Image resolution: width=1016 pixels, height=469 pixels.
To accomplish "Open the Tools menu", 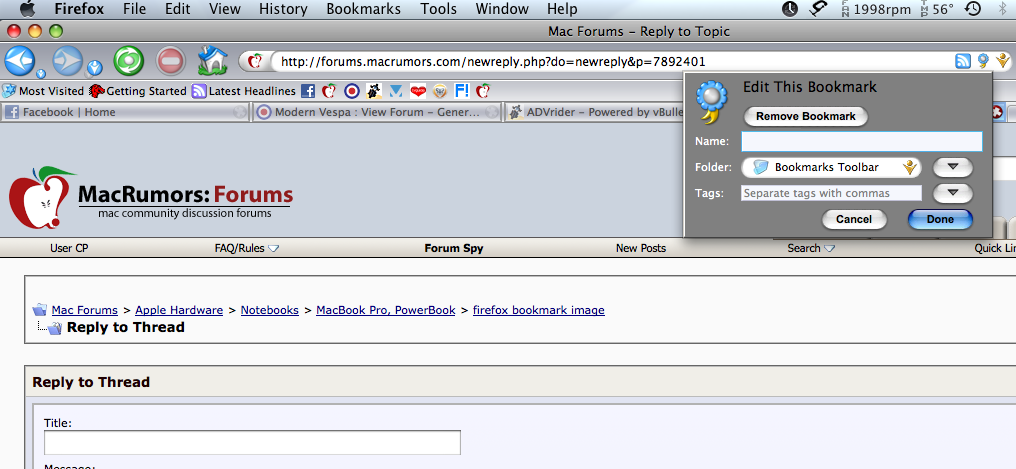I will click(439, 9).
